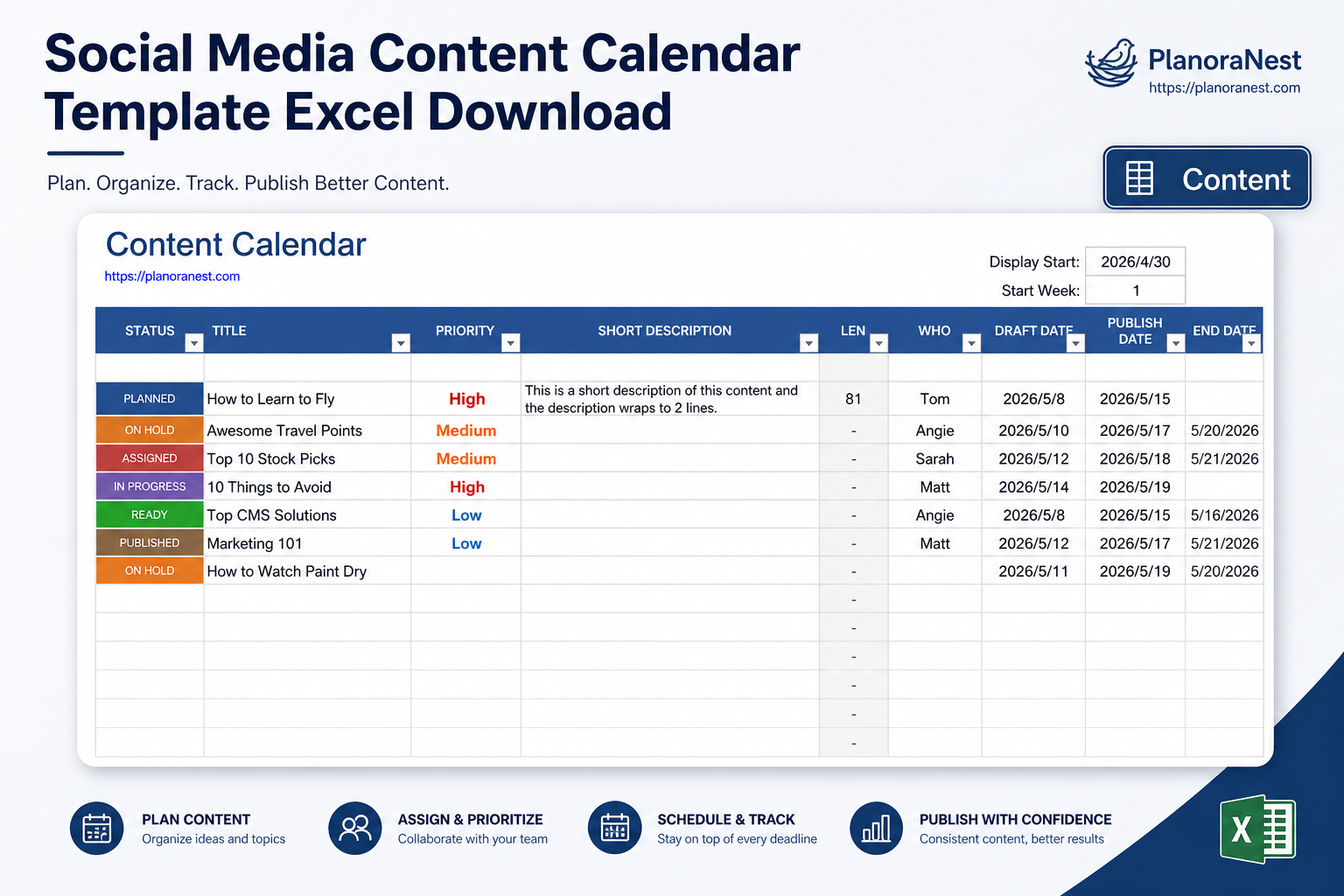Click the Publish with Confidence chart icon
1344x896 pixels.
pyautogui.click(x=876, y=828)
